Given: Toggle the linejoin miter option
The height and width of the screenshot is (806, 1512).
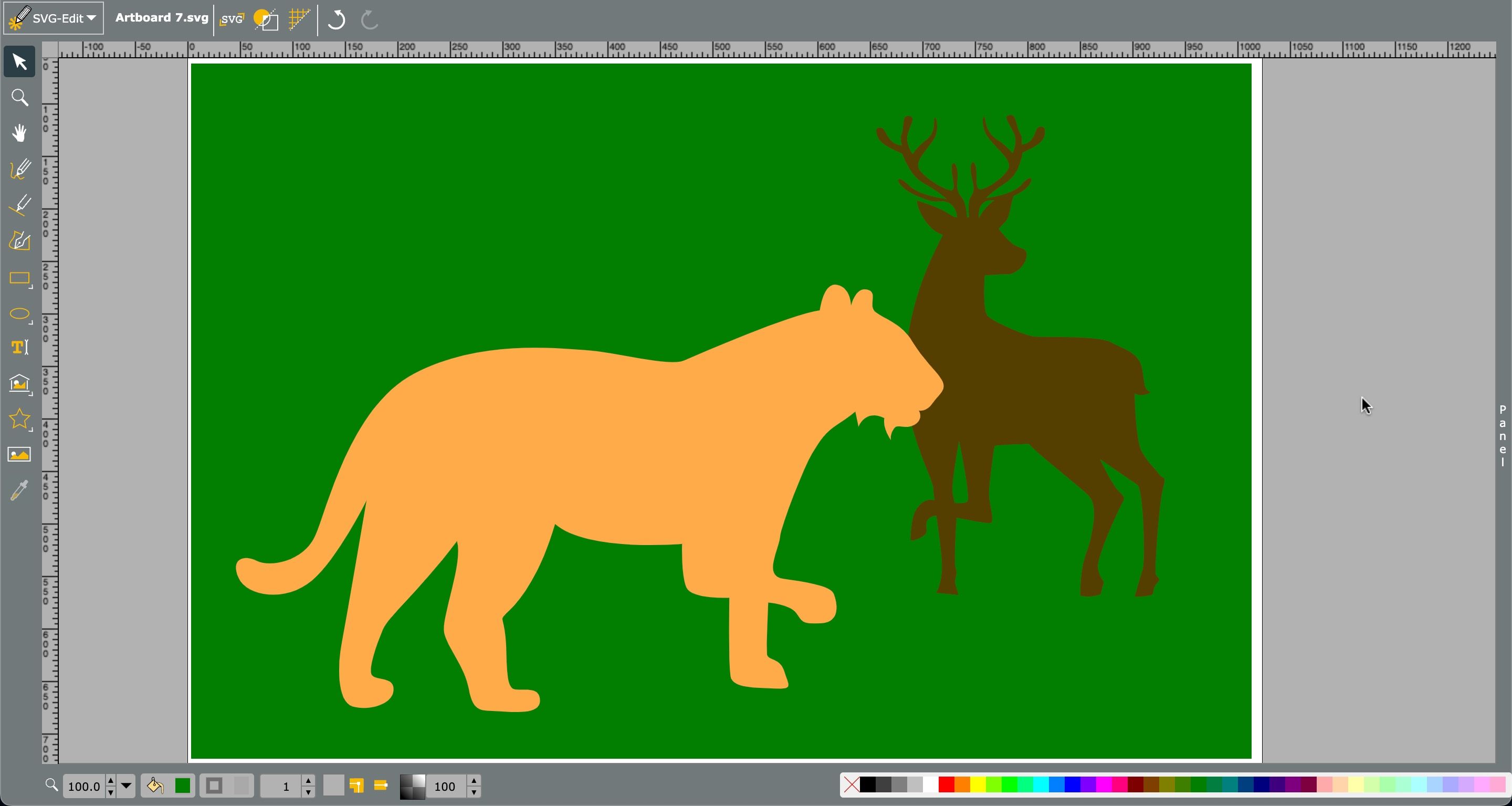Looking at the screenshot, I should 356,786.
